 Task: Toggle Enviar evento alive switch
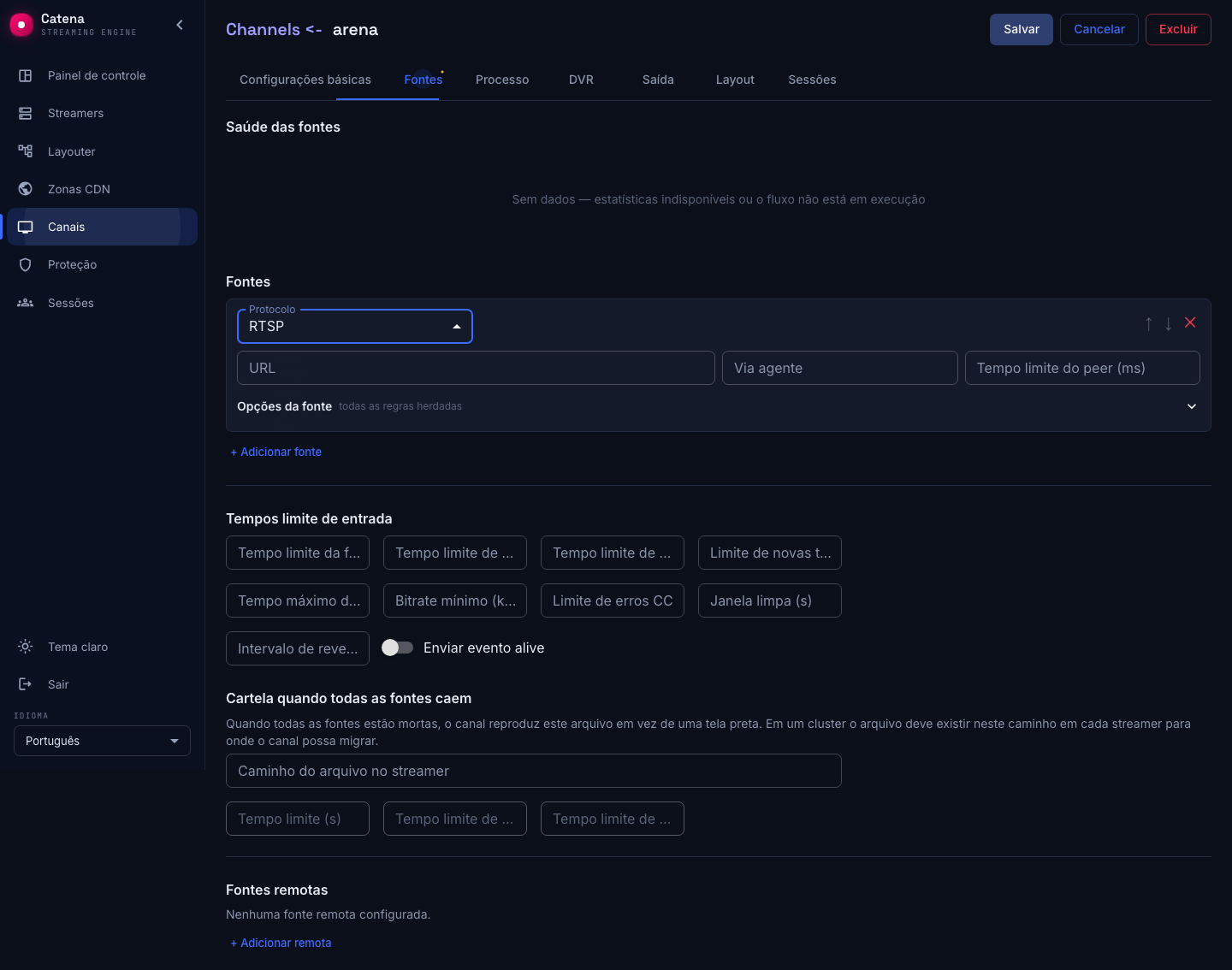tap(397, 648)
